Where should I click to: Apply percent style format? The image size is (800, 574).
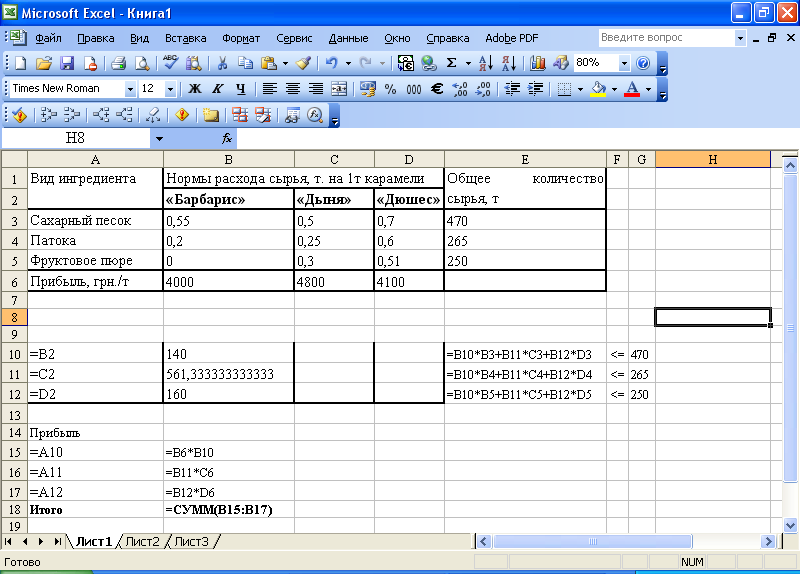390,89
